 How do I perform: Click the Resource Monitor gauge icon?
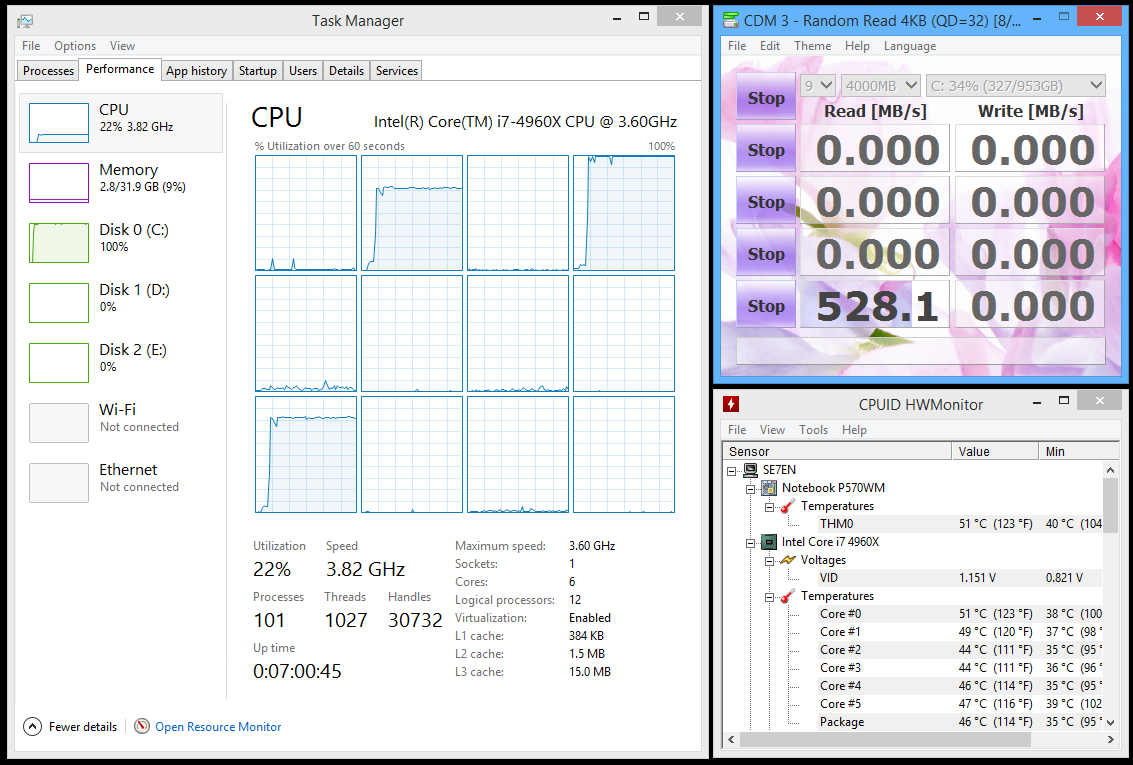[x=142, y=726]
